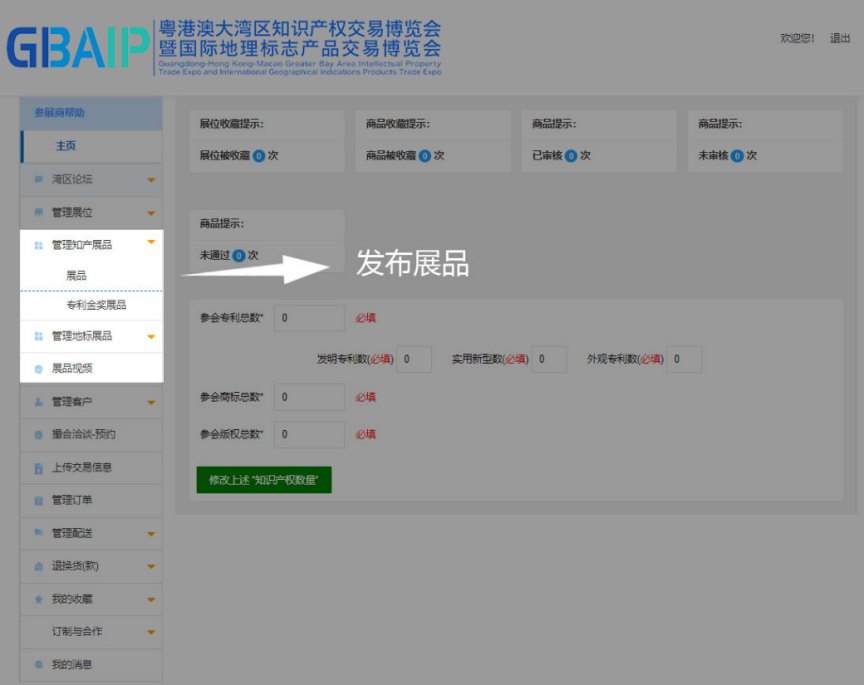Click the GBAIP expo logo
Viewport: 864px width, 685px height.
coord(224,47)
